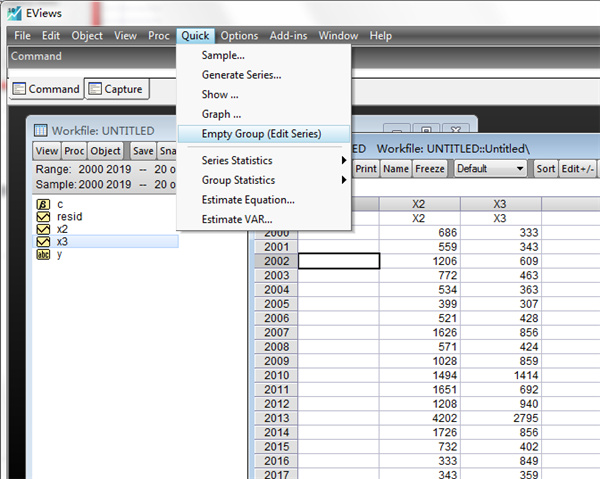Click the workfile View button
Screen dimensions: 600x479
[47, 151]
